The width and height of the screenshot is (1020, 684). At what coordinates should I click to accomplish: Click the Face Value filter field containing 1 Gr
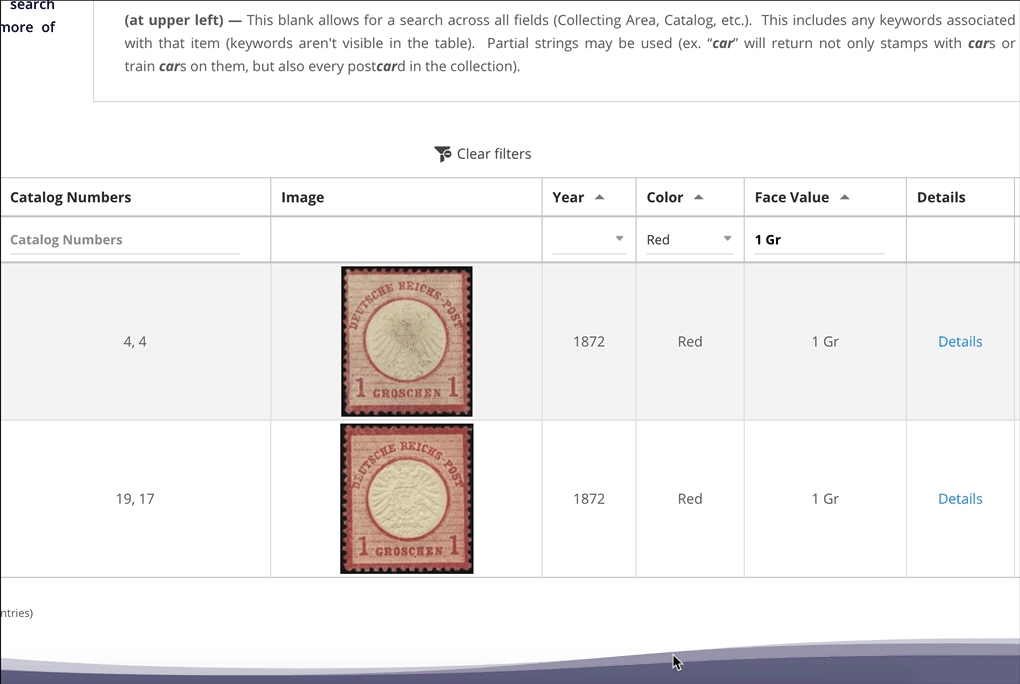[820, 239]
